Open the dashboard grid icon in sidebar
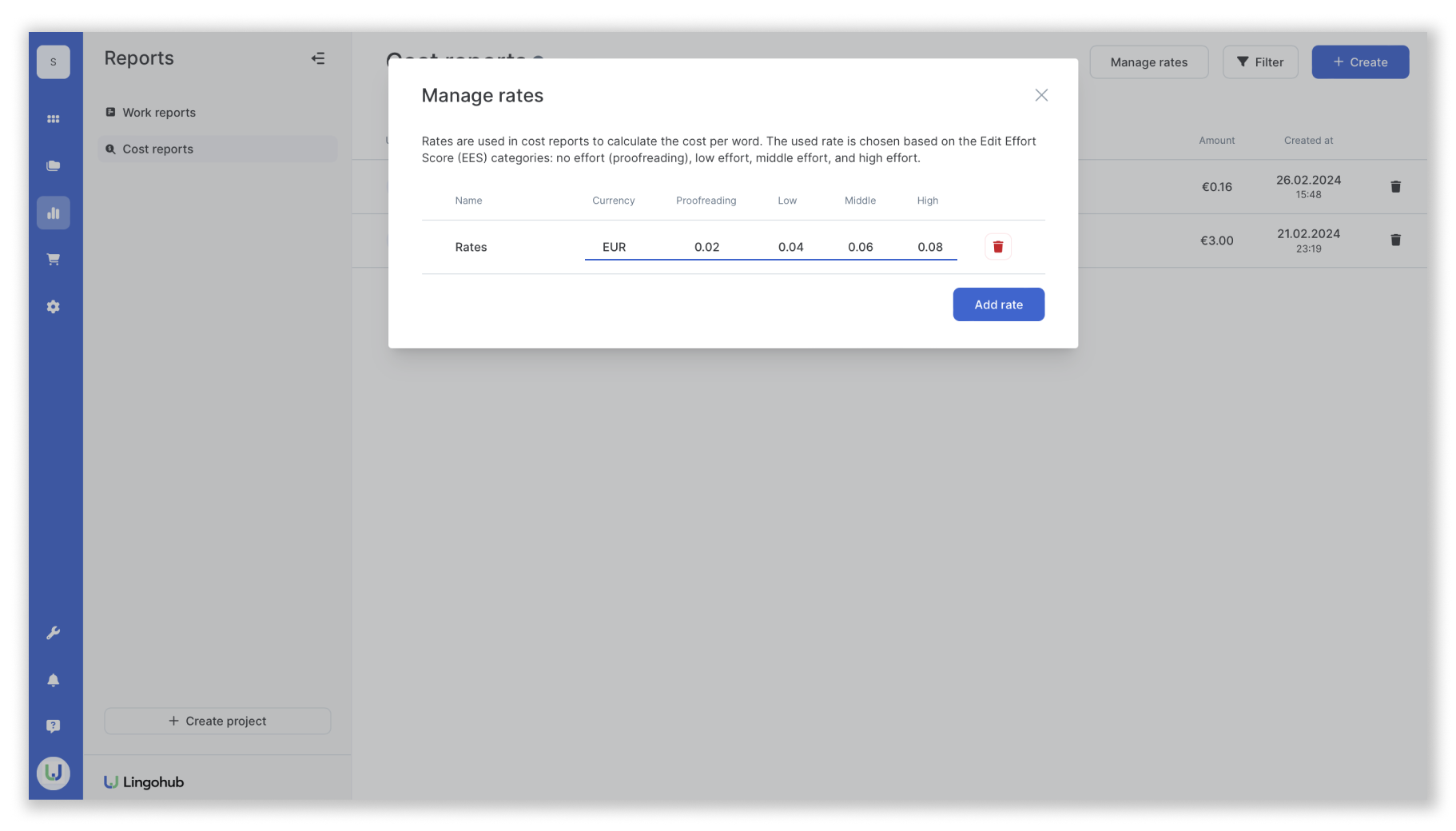The width and height of the screenshot is (1456, 831). coord(54,119)
